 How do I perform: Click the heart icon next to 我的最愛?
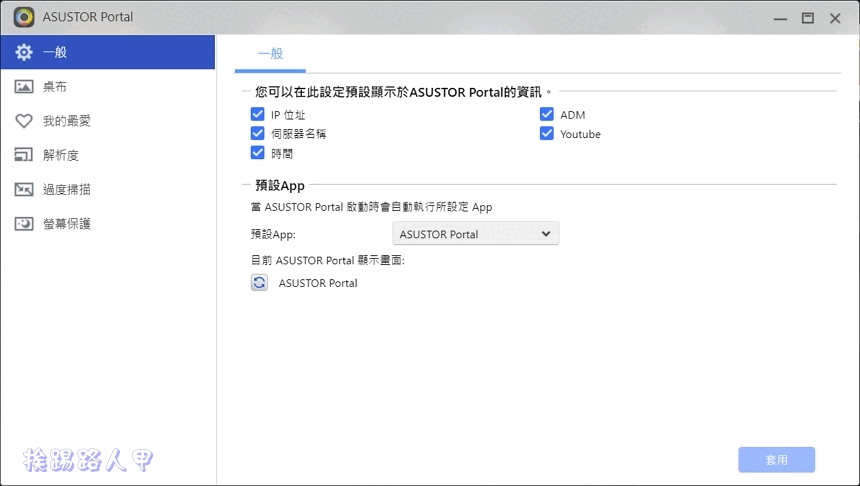[x=24, y=121]
